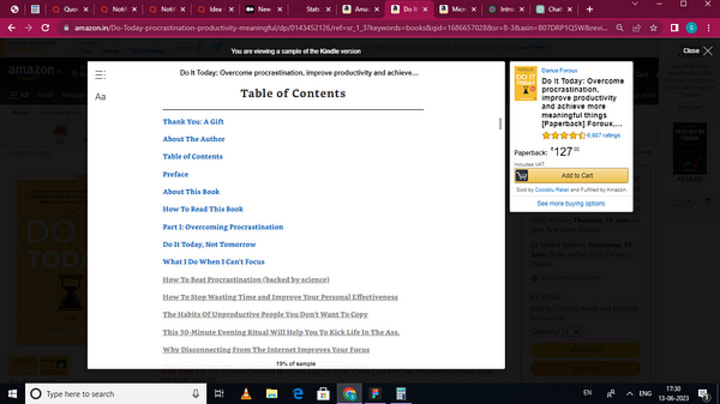Open How To Read This Book
The width and height of the screenshot is (720, 404).
(x=203, y=209)
